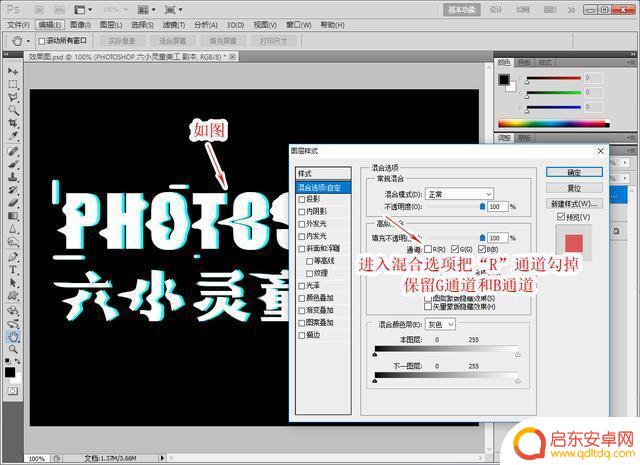The image size is (640, 465).
Task: Select the 基本功能 workspace button
Action: pyautogui.click(x=462, y=9)
